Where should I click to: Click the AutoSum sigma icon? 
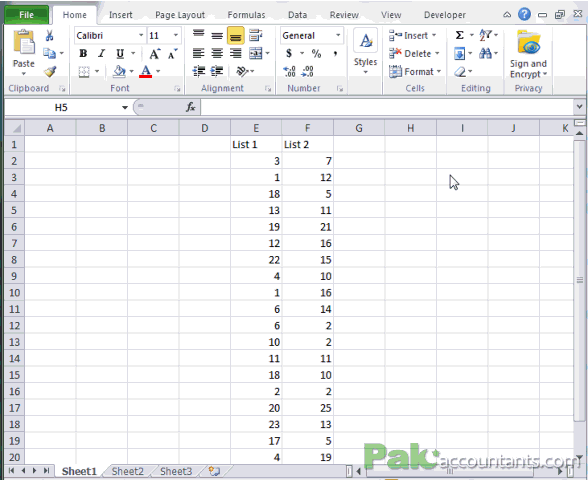(x=459, y=35)
